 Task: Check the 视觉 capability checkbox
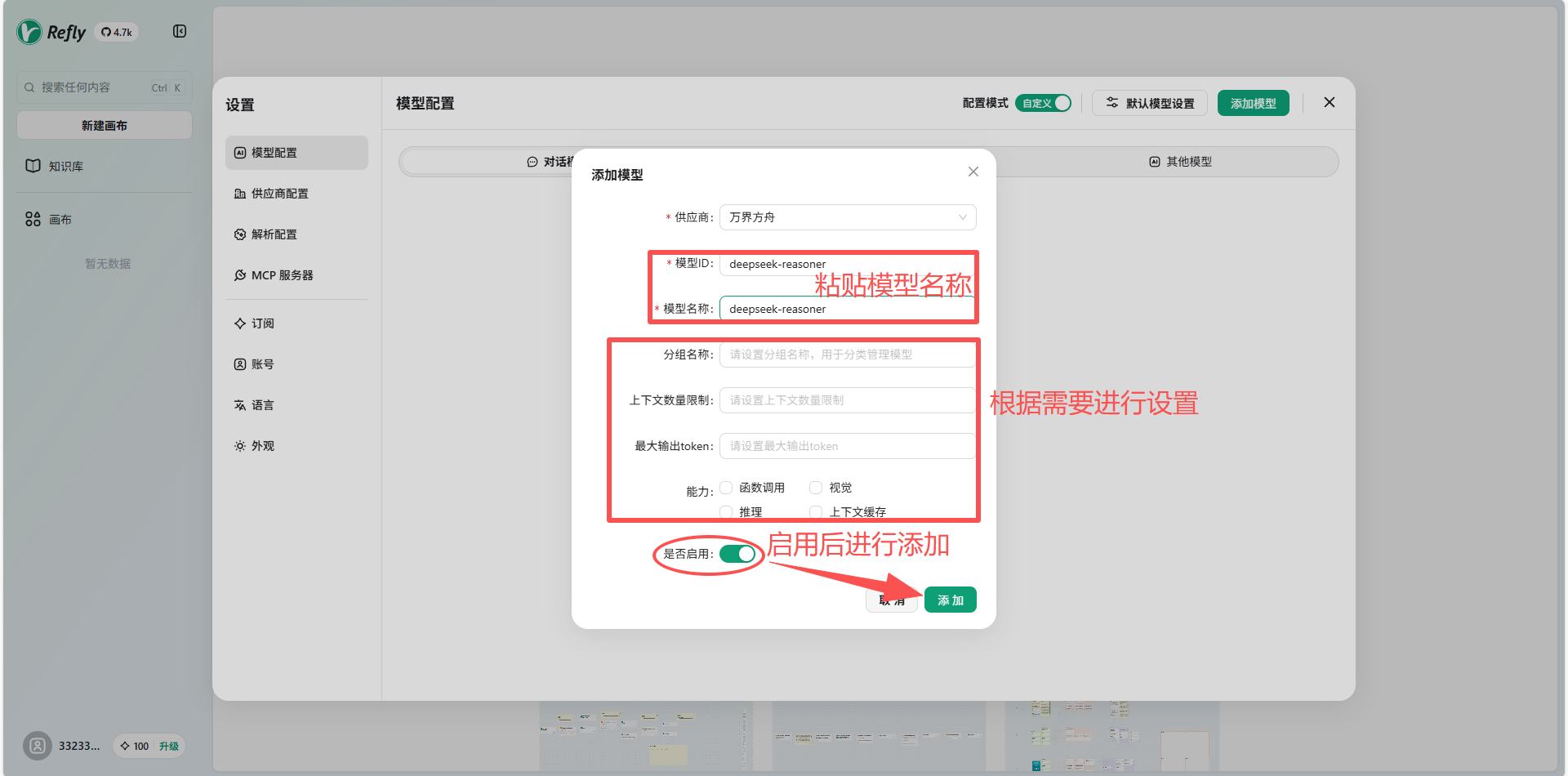point(816,488)
